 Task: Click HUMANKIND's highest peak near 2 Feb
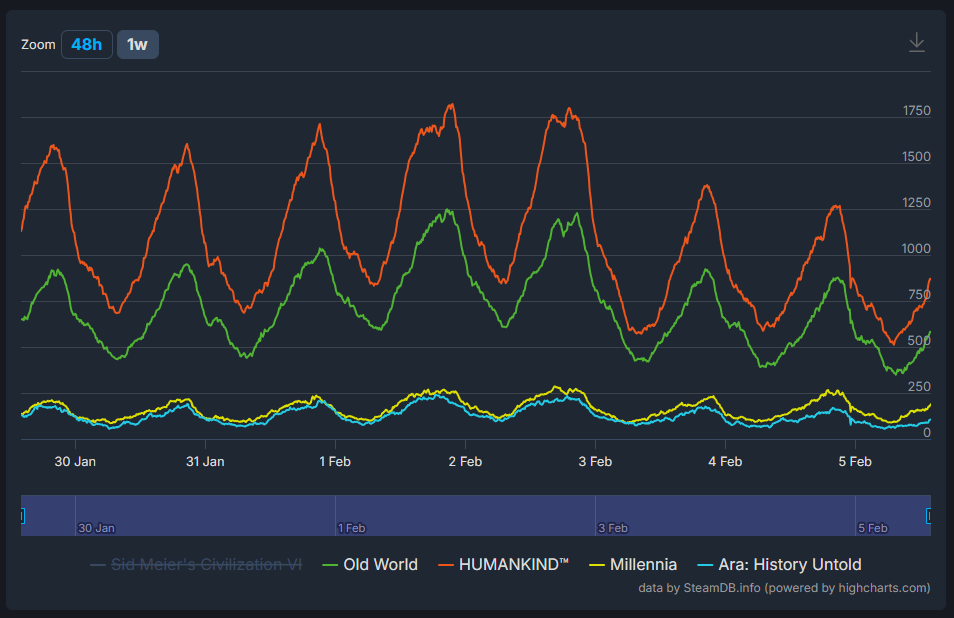point(452,104)
